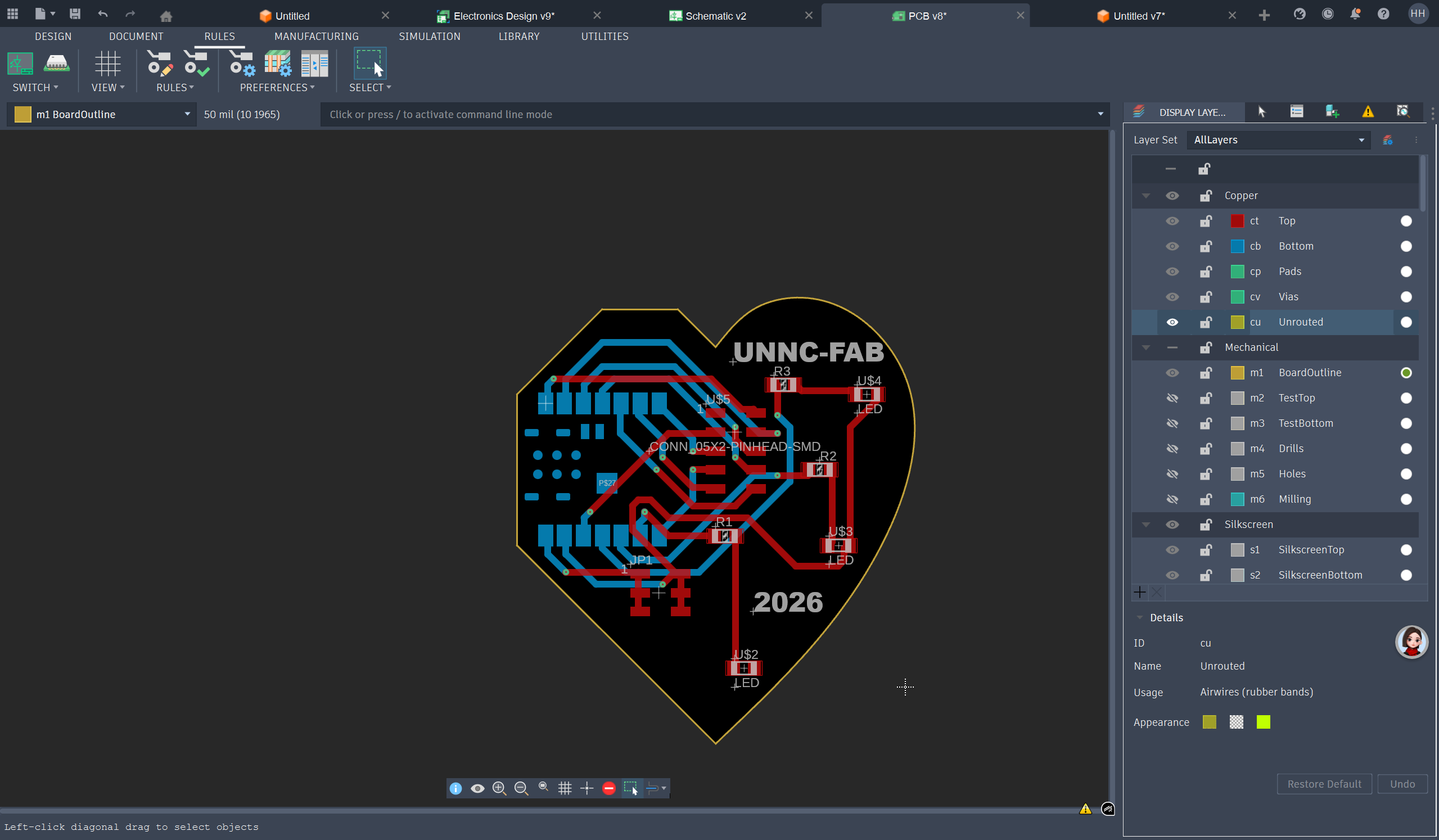Screen dimensions: 1439x840
Task: Click the Undo button in Details
Action: pyautogui.click(x=1402, y=784)
